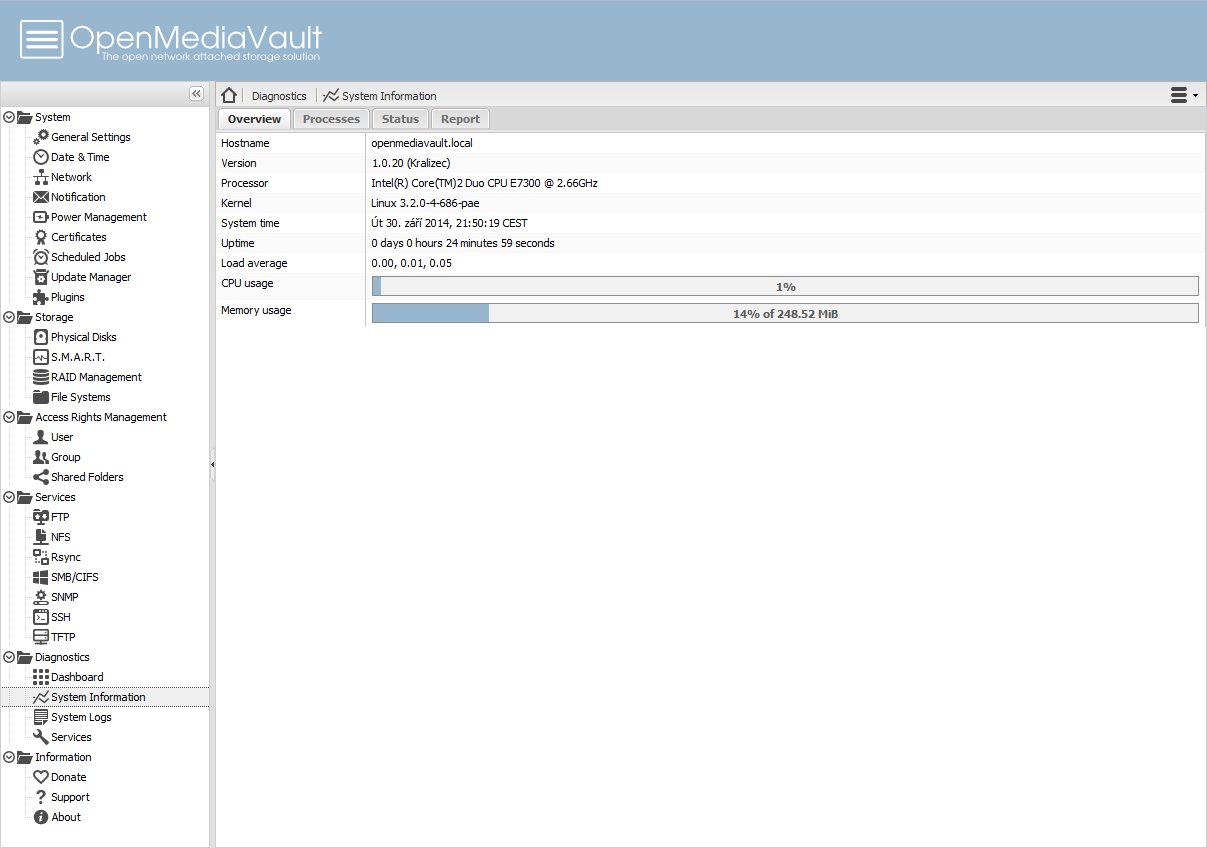Click the home icon in breadcrumb bar
Screen dimensions: 1207x848
pyautogui.click(x=229, y=95)
